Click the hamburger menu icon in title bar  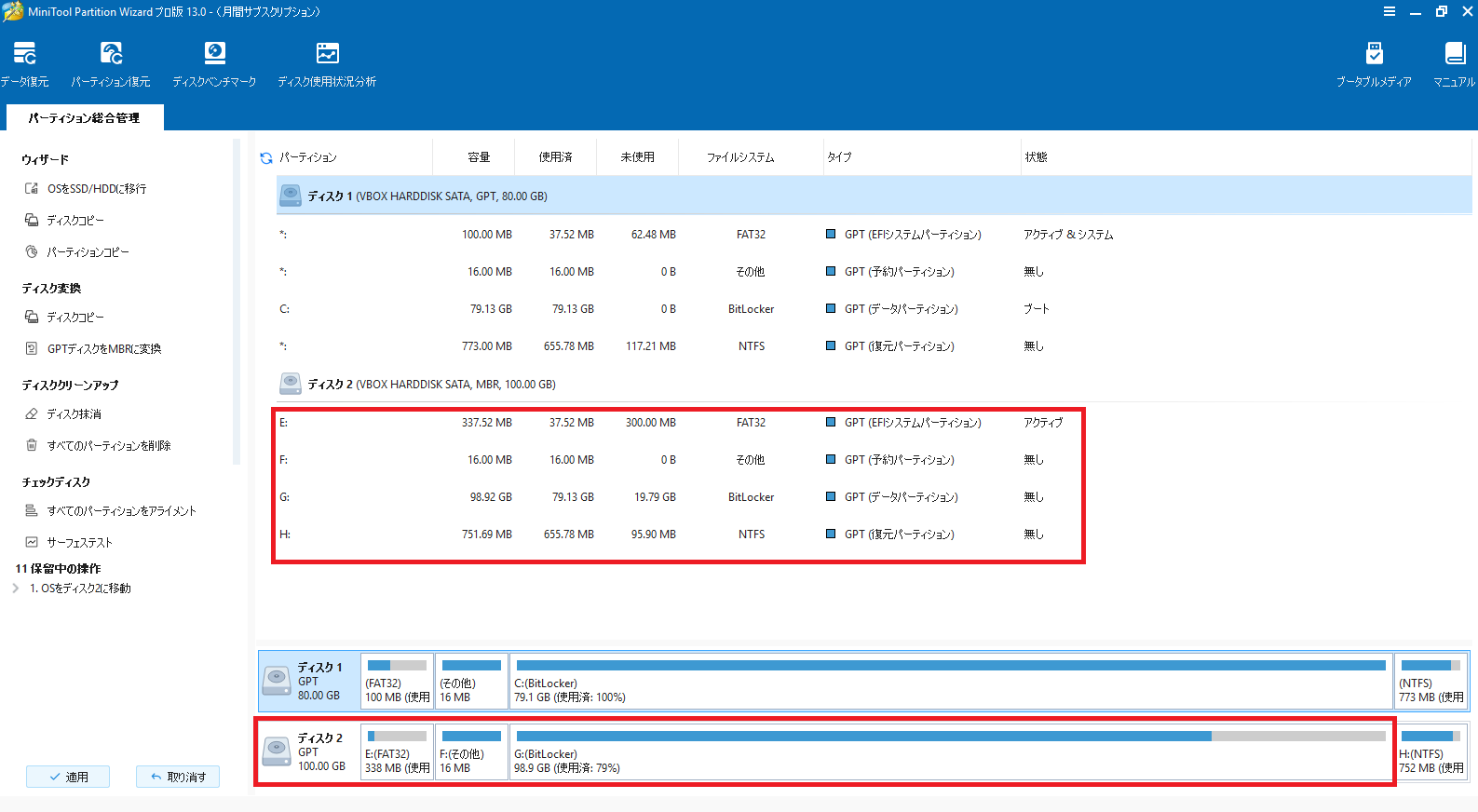[1389, 11]
